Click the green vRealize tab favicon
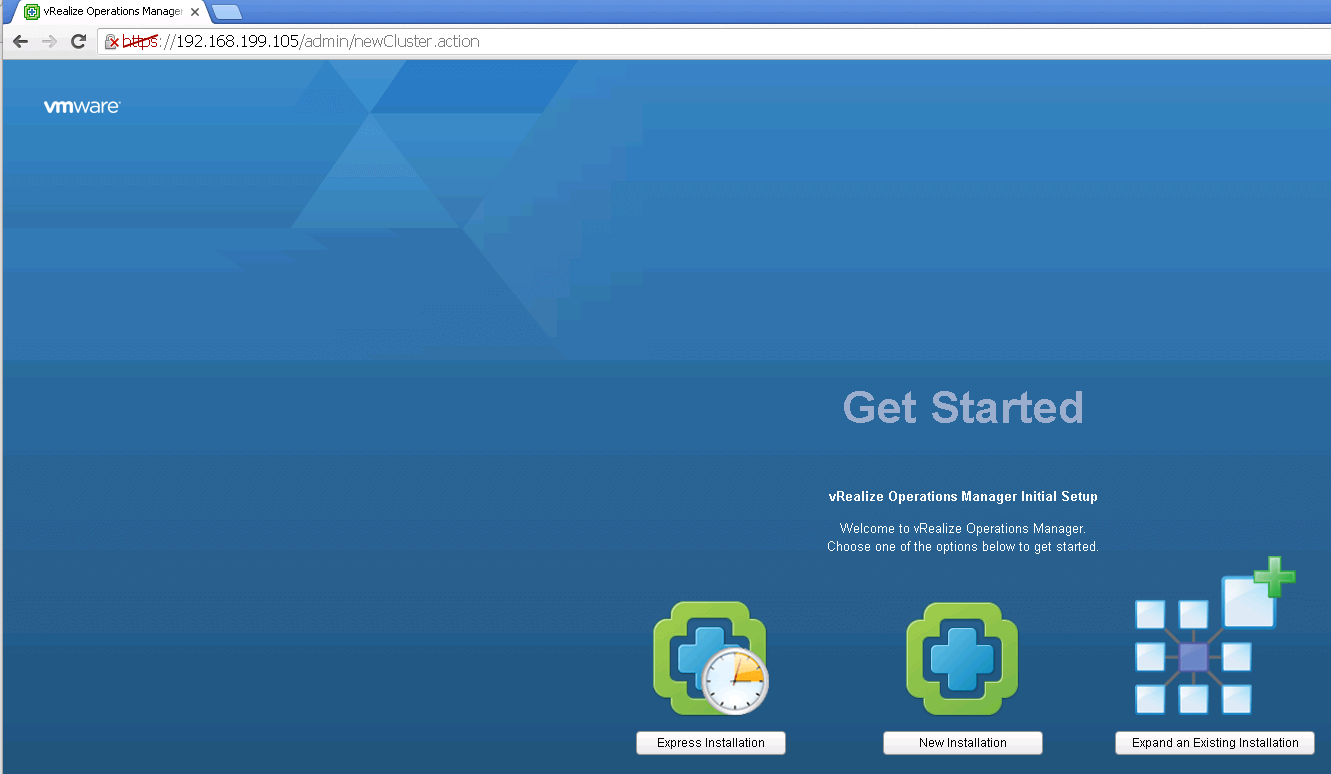Image resolution: width=1331 pixels, height=774 pixels. click(32, 12)
